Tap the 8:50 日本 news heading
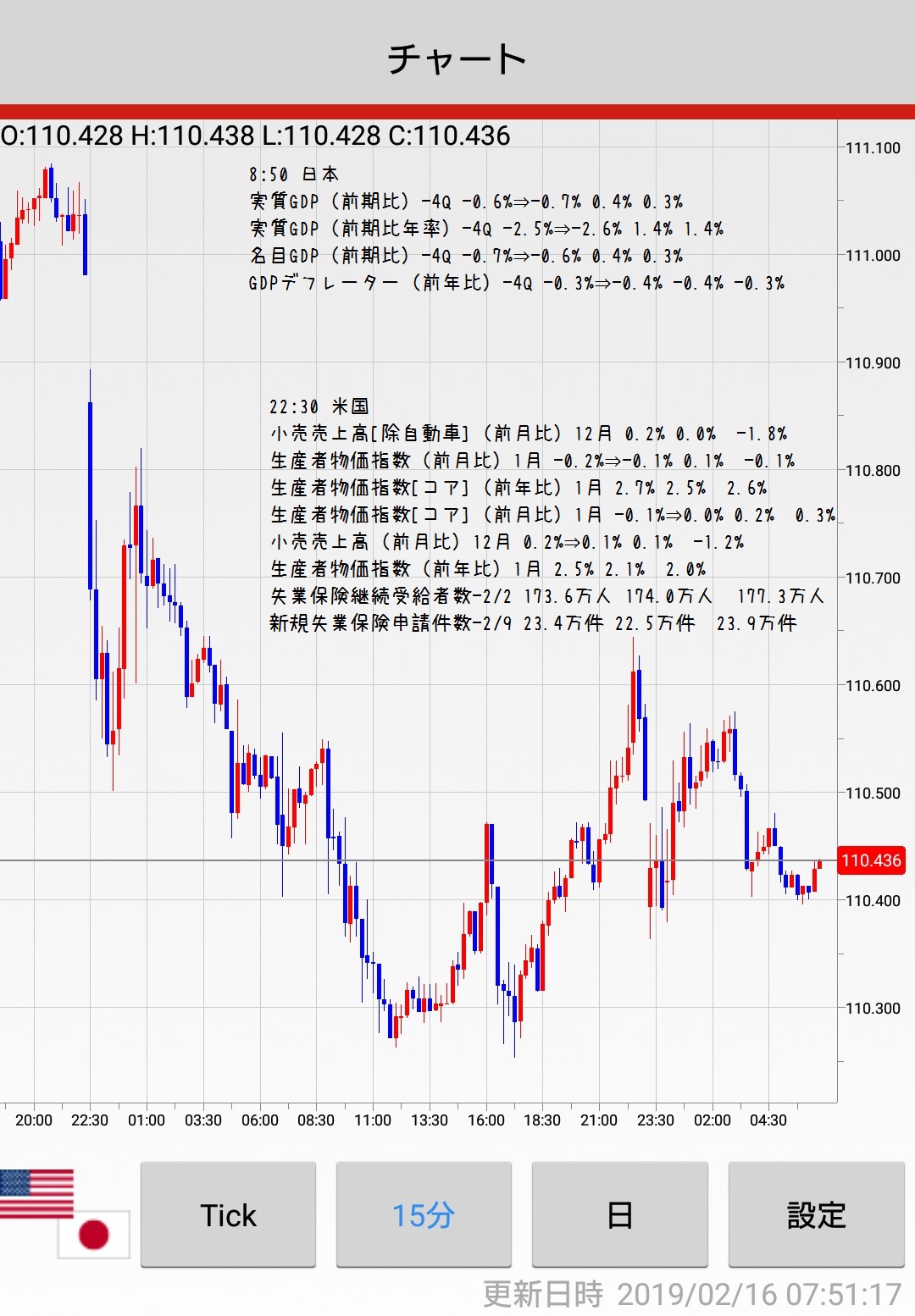 [294, 174]
